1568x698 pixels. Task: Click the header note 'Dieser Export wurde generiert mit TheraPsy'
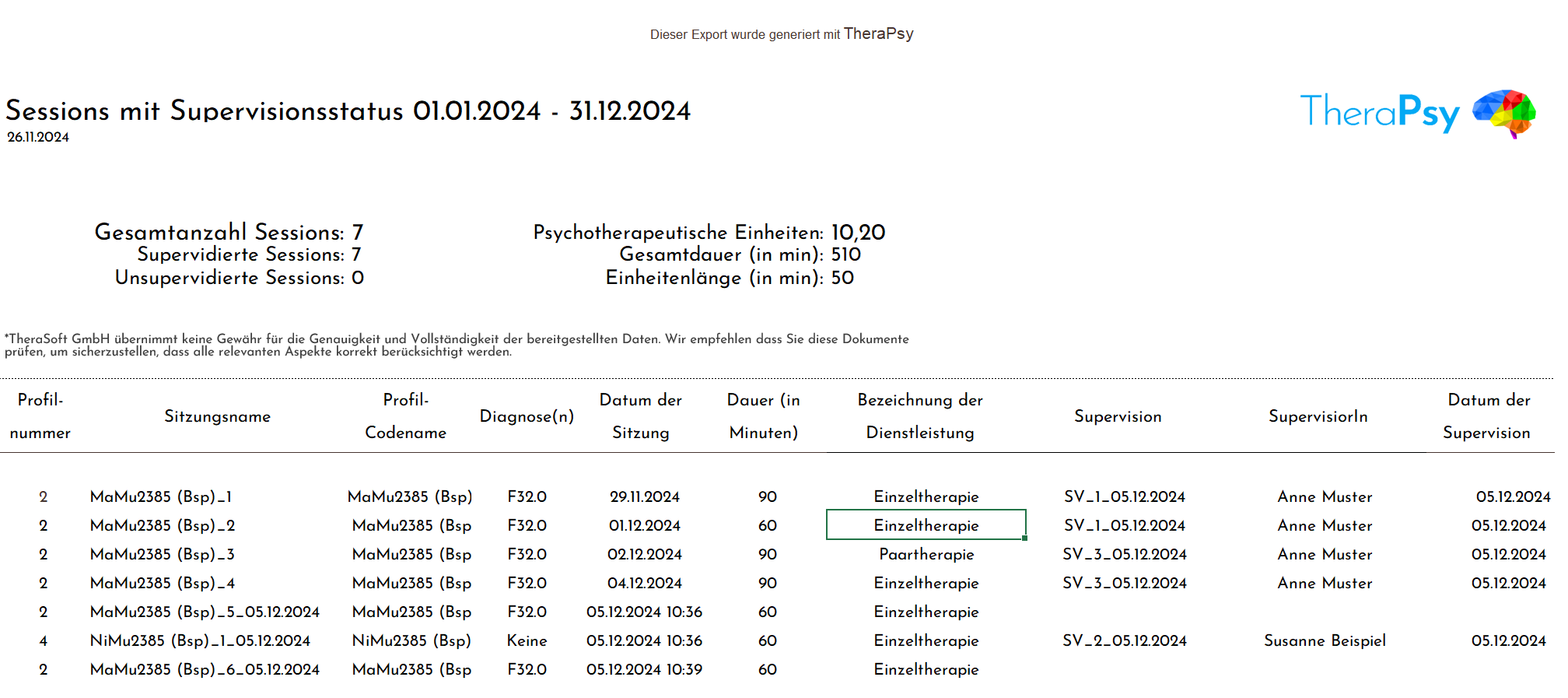click(782, 34)
